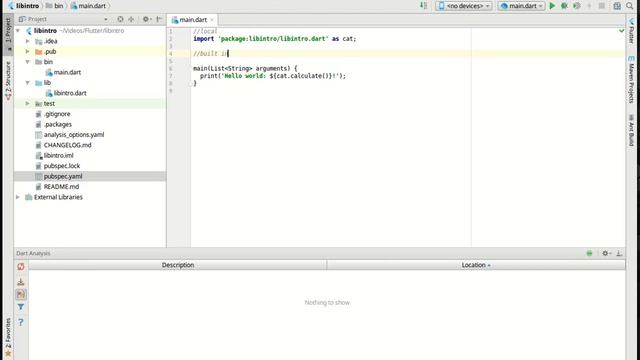Click the import statement on line 2

pos(274,39)
